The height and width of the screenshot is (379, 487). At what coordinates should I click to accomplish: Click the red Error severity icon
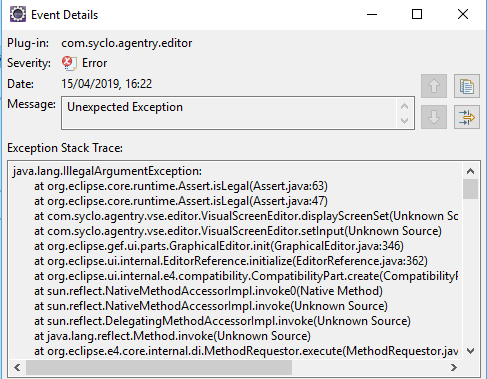click(x=69, y=63)
